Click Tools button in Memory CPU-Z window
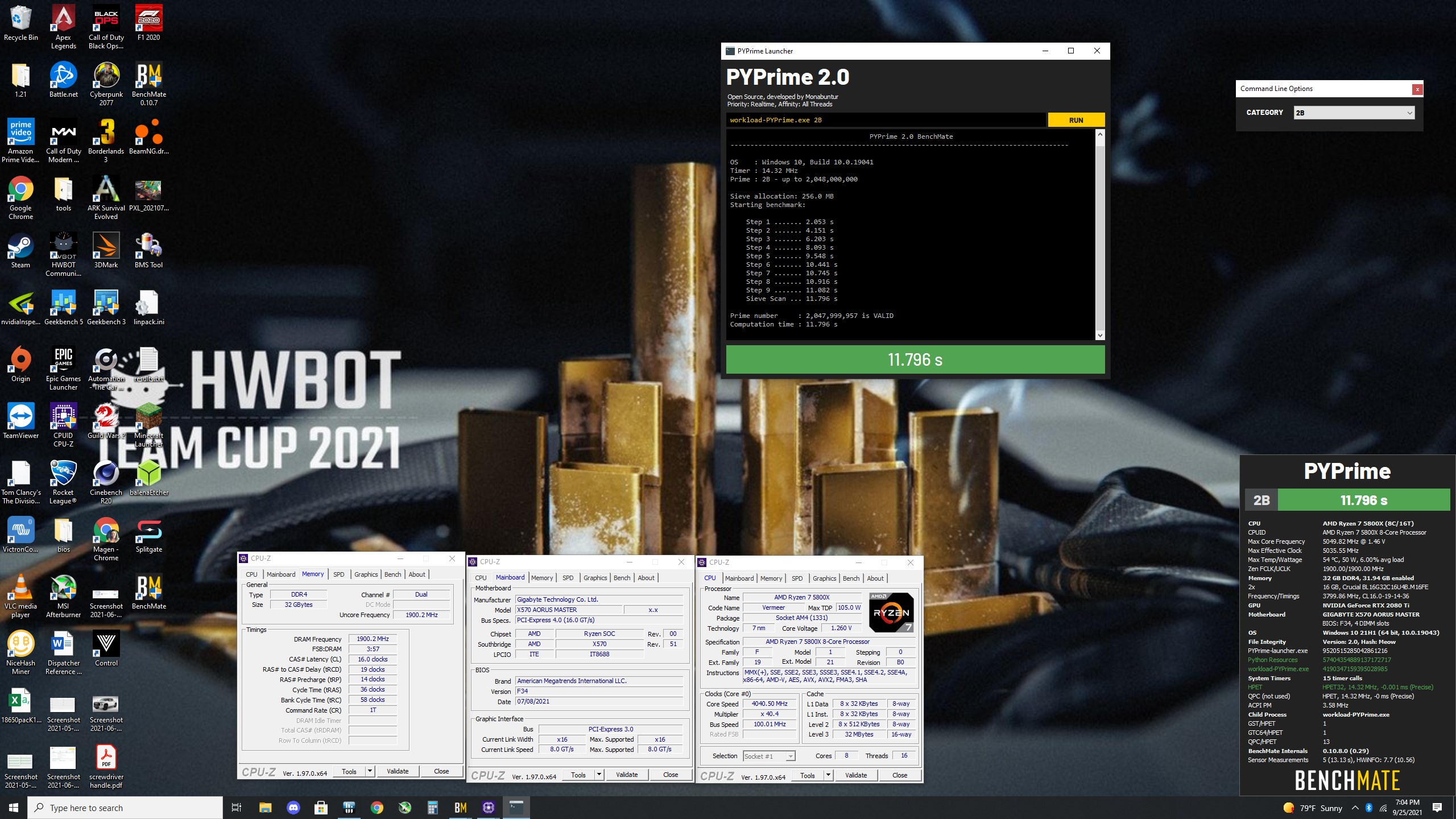This screenshot has width=1456, height=819. 349,771
